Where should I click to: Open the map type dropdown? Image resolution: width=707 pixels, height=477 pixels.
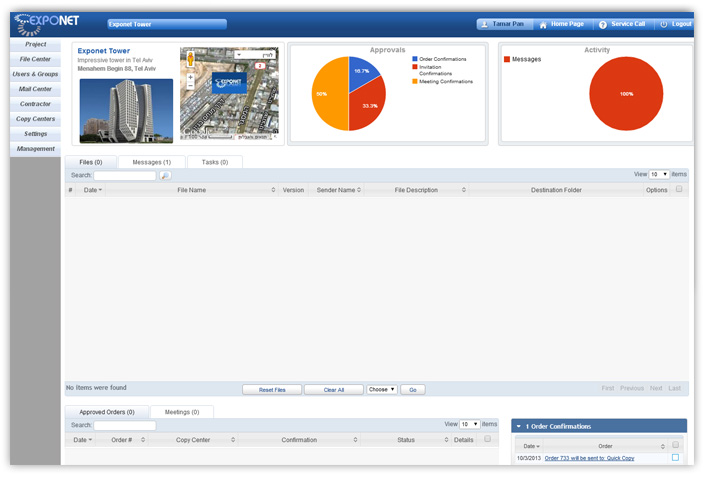tap(255, 55)
